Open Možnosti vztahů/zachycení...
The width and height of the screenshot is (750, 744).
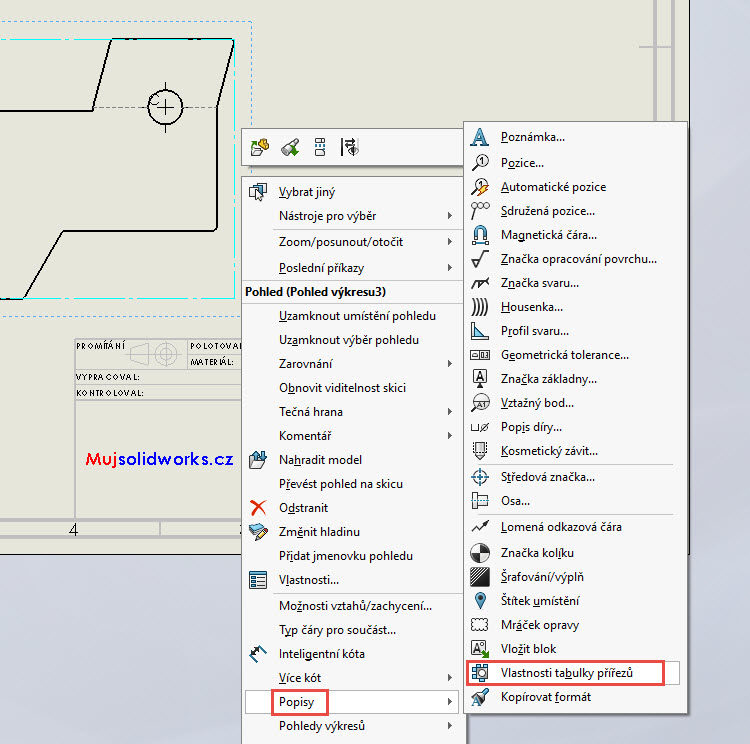[355, 606]
